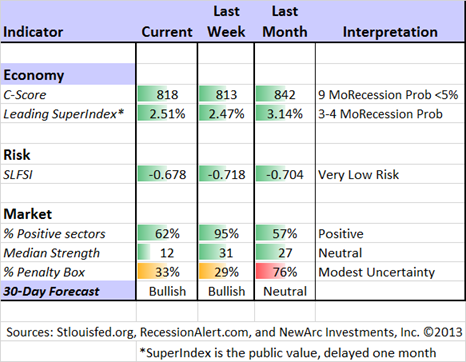This screenshot has height=362, width=466.
Task: Select the Last Week column header
Action: tap(226, 22)
